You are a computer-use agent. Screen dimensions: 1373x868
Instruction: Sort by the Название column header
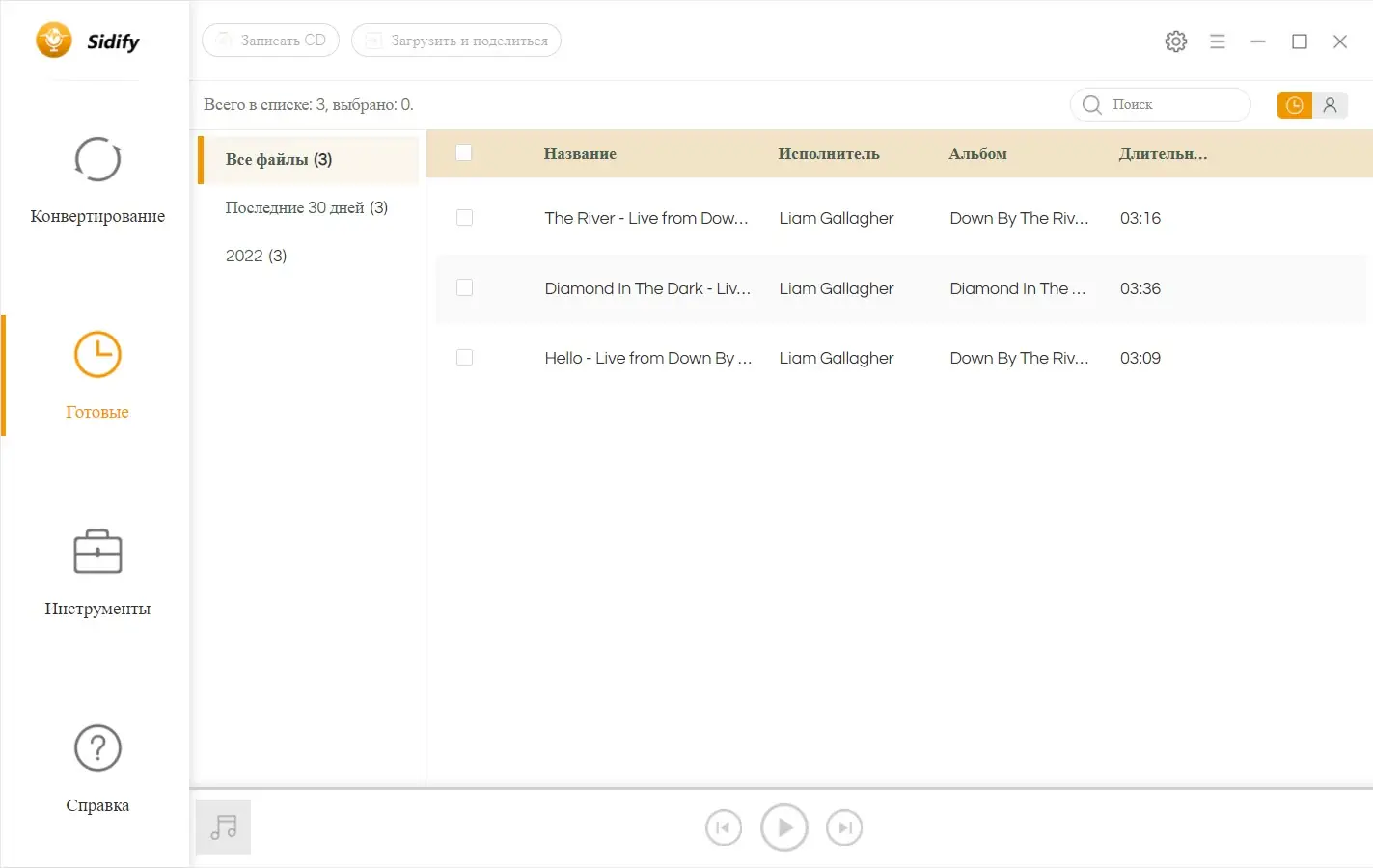(x=580, y=153)
